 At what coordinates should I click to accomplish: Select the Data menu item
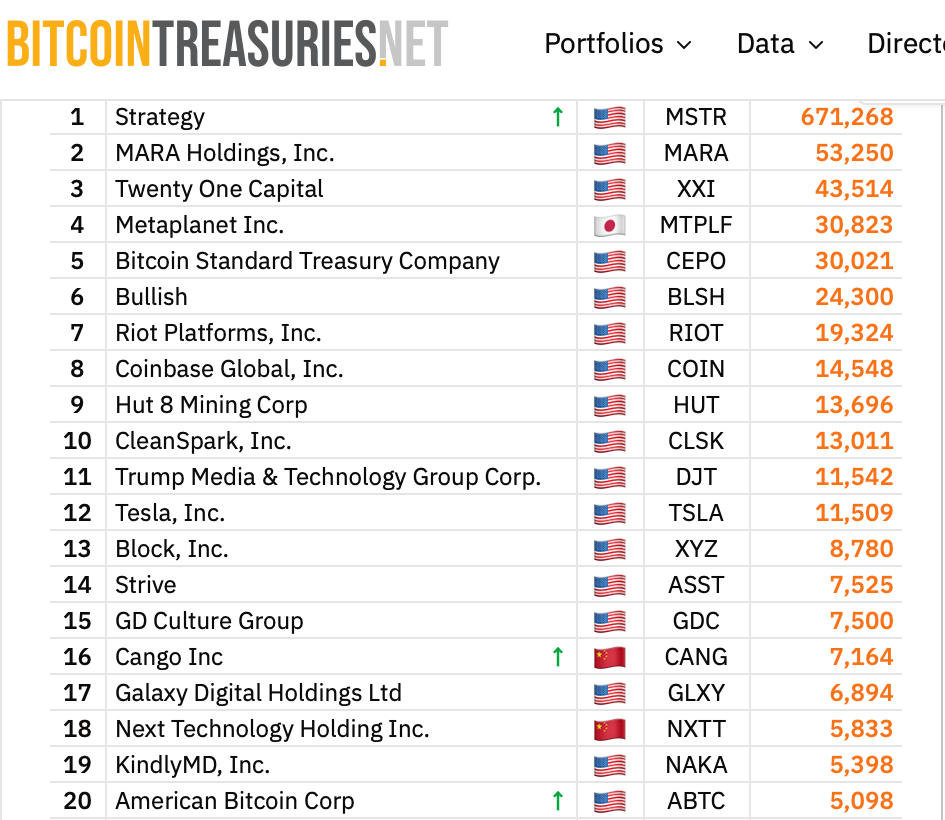765,44
